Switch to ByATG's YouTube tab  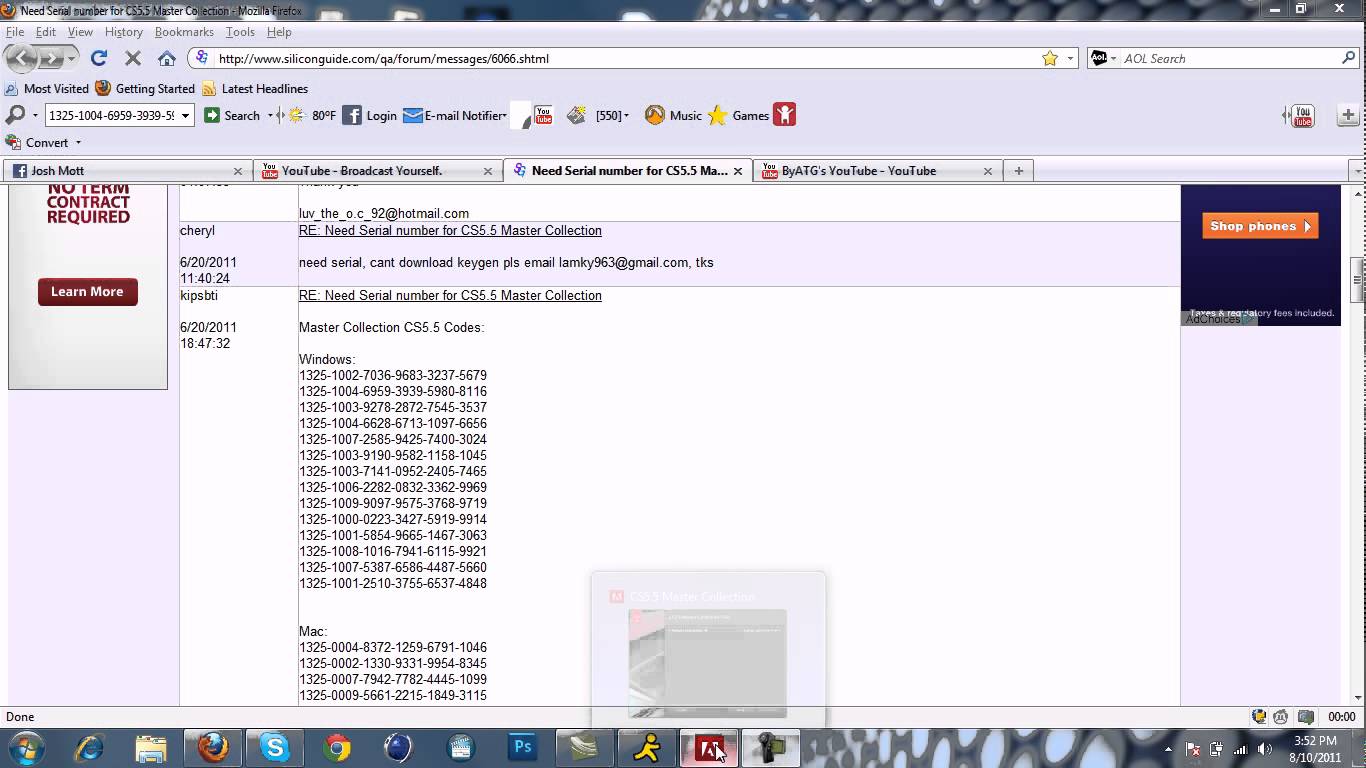[877, 171]
